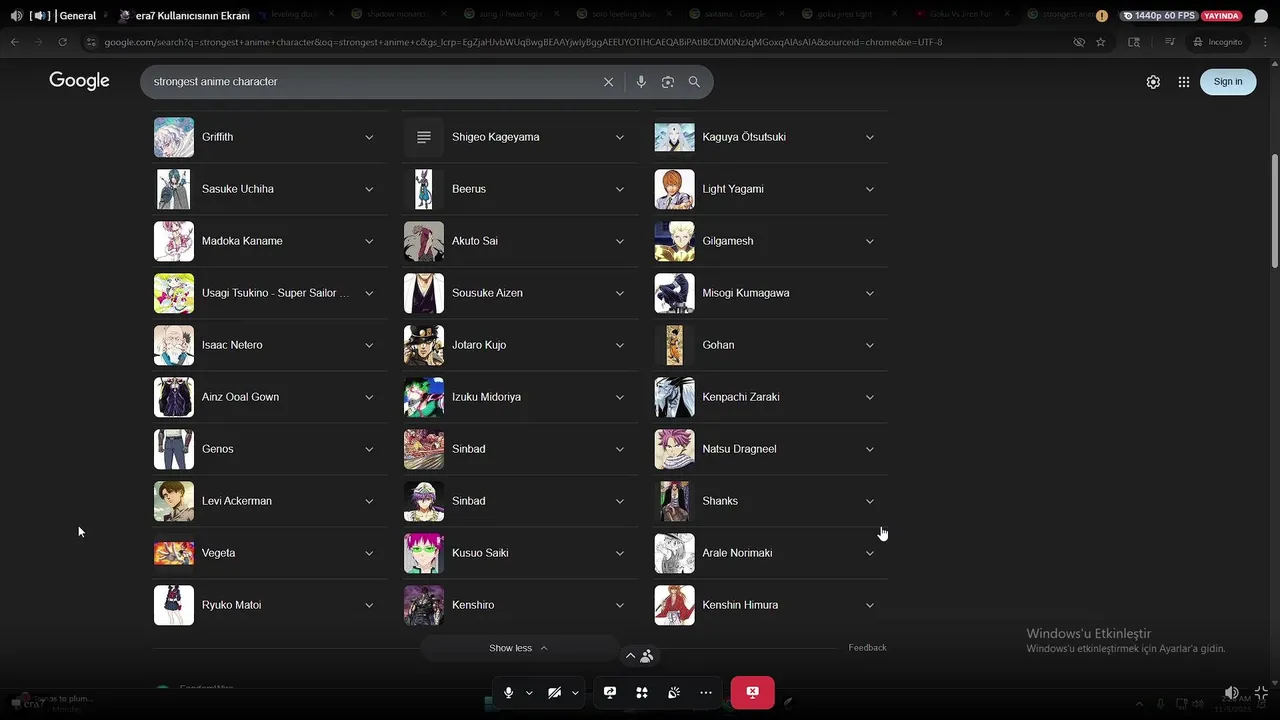Viewport: 1280px width, 720px height.
Task: Expand the Beerus entry chevron
Action: click(x=620, y=189)
